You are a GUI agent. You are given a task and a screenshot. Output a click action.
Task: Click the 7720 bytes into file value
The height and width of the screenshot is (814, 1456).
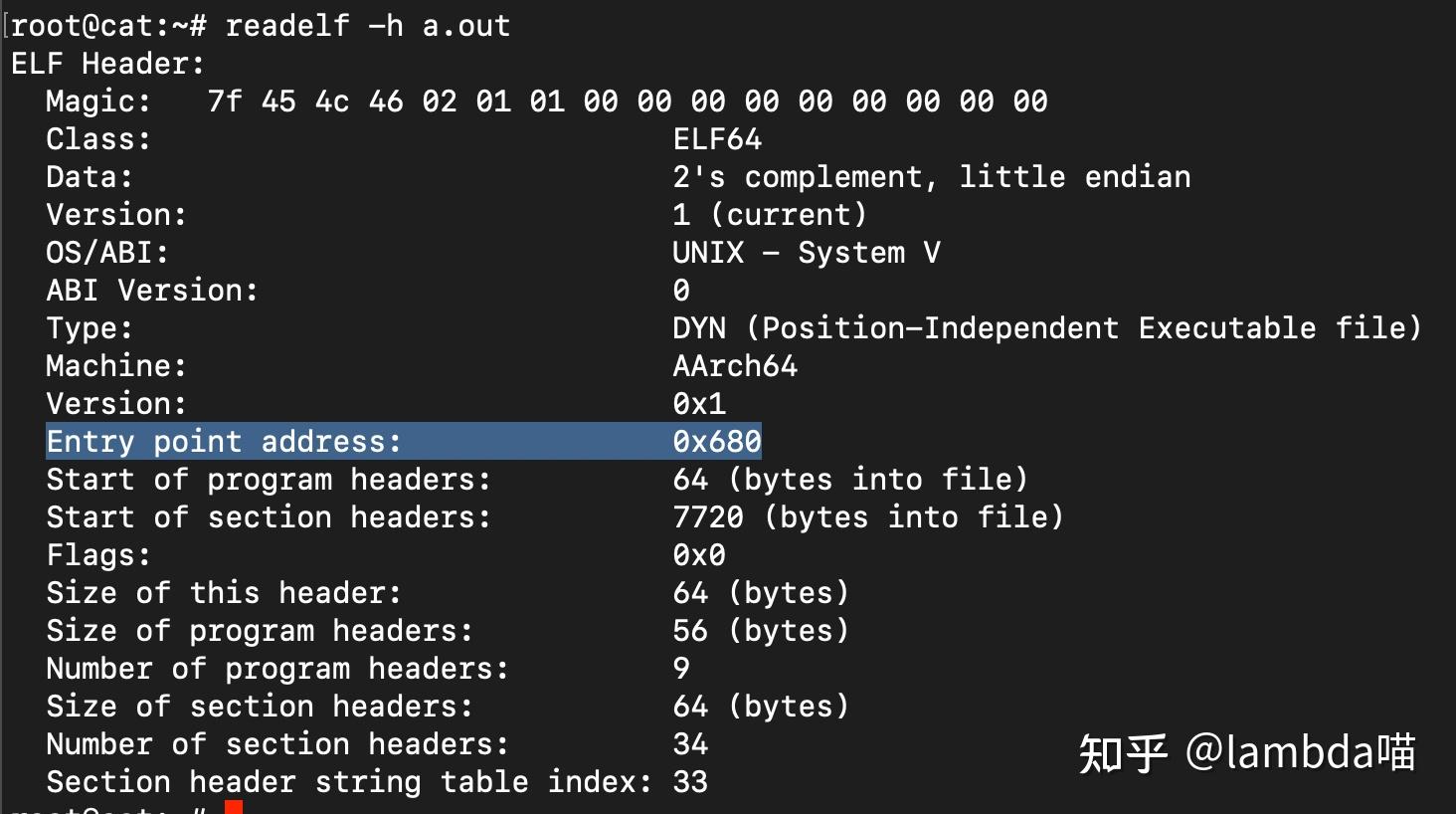coord(867,517)
